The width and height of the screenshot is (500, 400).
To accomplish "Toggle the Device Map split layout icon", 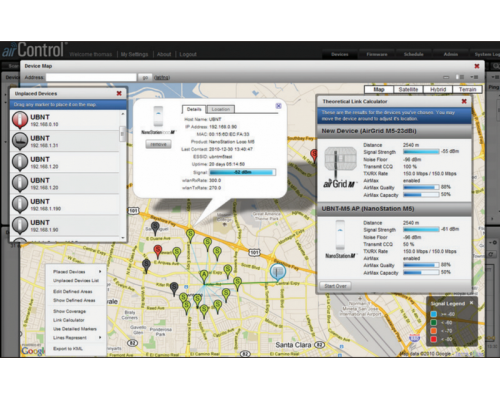I will [460, 77].
